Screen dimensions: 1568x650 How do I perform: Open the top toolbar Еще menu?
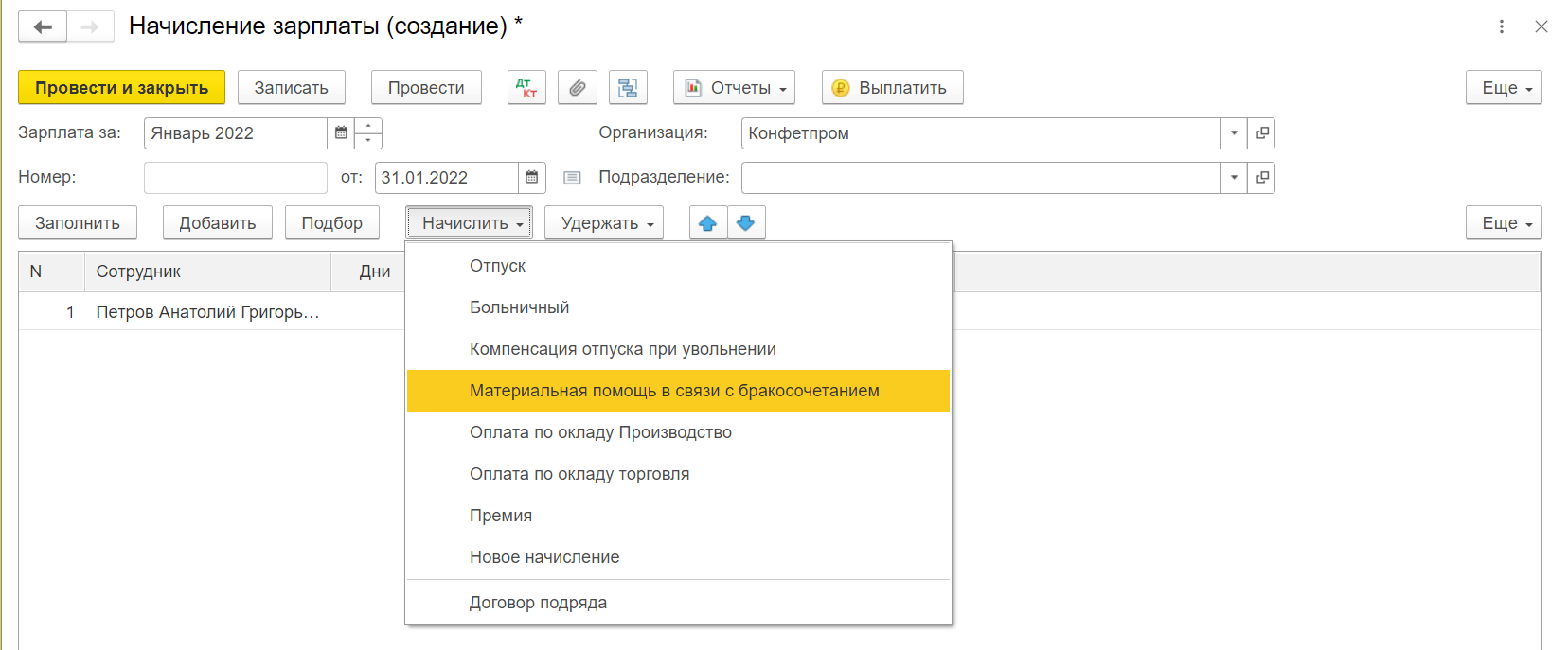tap(1504, 88)
